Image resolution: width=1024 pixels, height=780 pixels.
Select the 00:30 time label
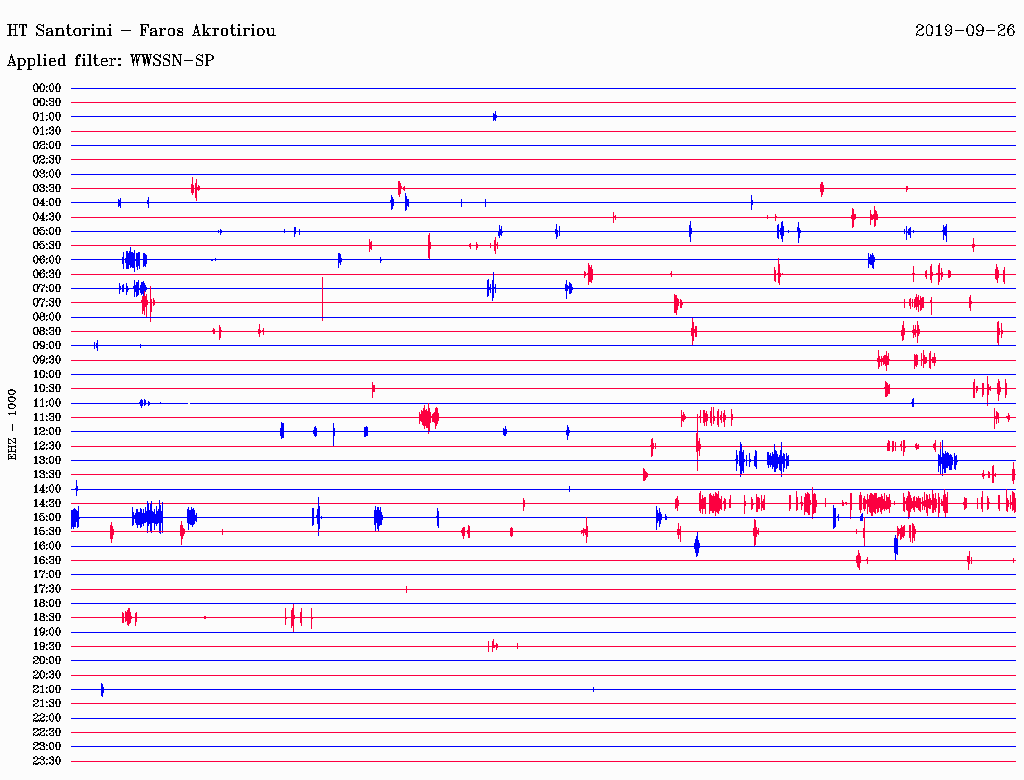(x=47, y=103)
